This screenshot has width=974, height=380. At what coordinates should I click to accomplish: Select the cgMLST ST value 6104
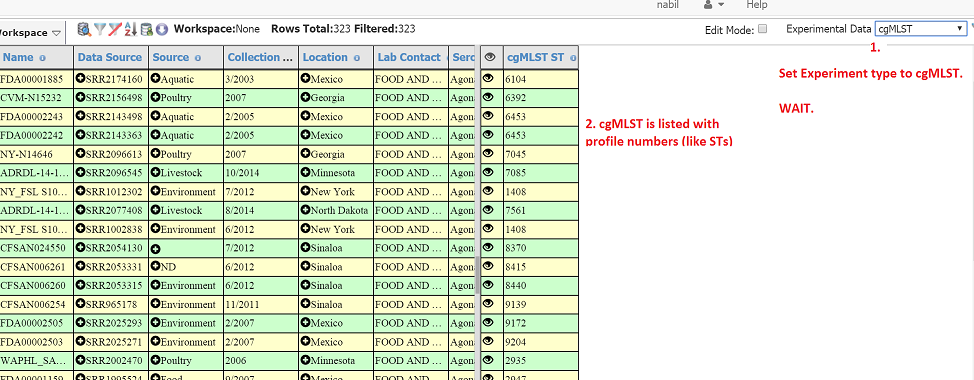coord(516,79)
